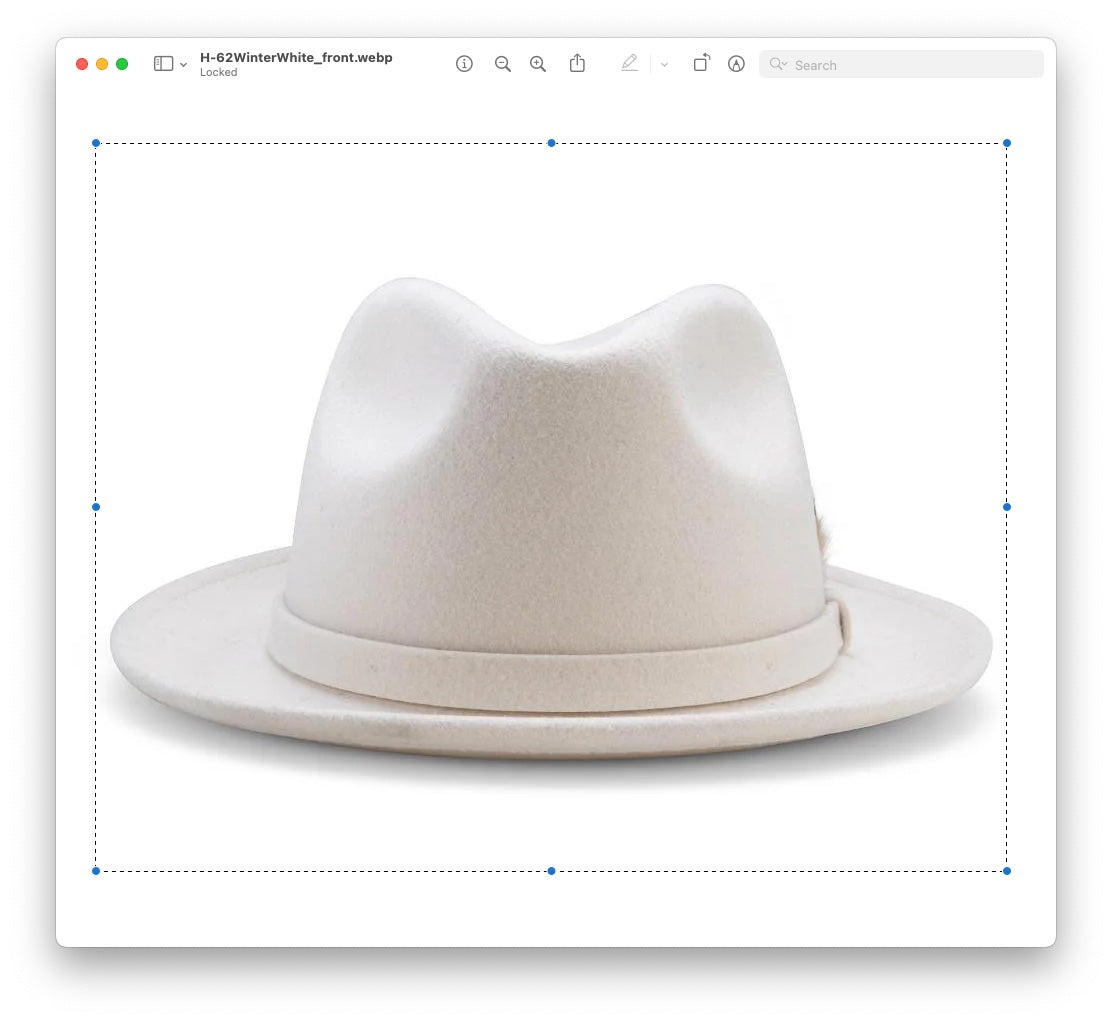The height and width of the screenshot is (1021, 1112).
Task: Expand the highlight color options chevron
Action: pos(665,65)
